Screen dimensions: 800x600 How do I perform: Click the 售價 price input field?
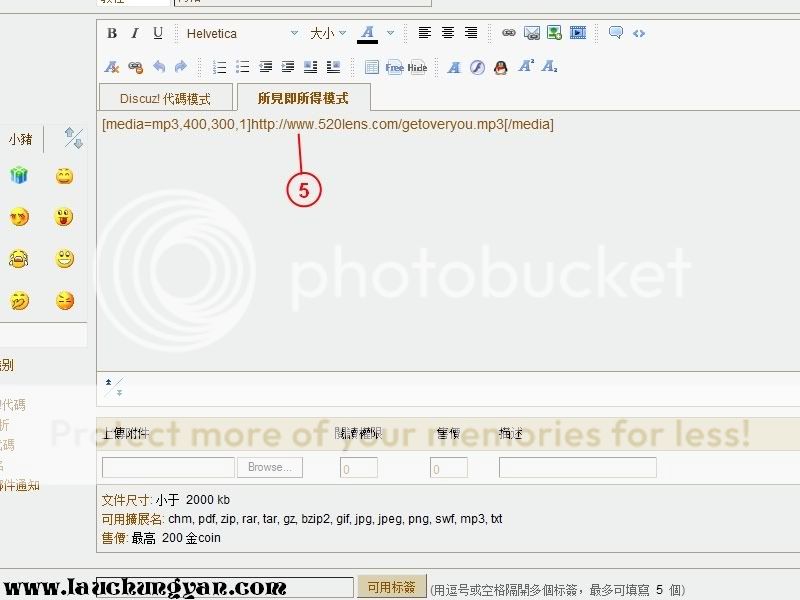pos(448,468)
